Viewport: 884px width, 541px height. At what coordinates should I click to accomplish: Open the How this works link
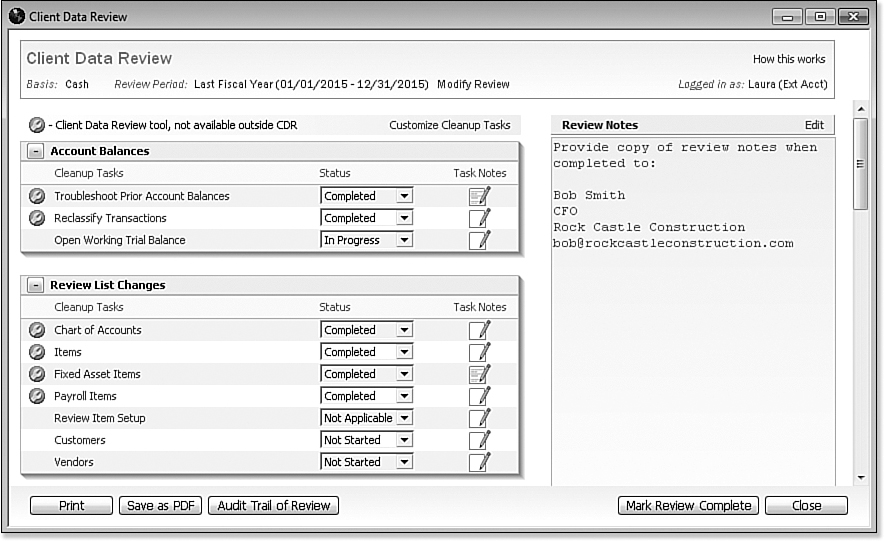coord(789,59)
